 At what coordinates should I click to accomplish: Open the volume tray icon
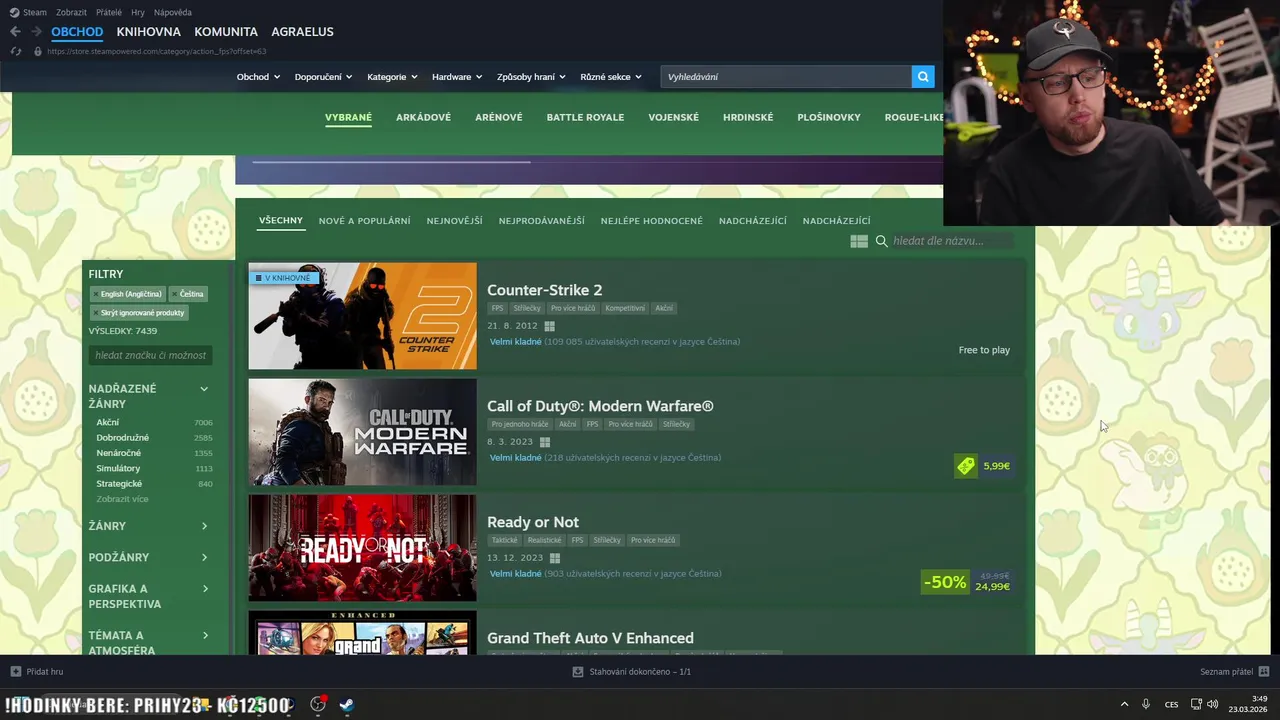pos(1212,704)
